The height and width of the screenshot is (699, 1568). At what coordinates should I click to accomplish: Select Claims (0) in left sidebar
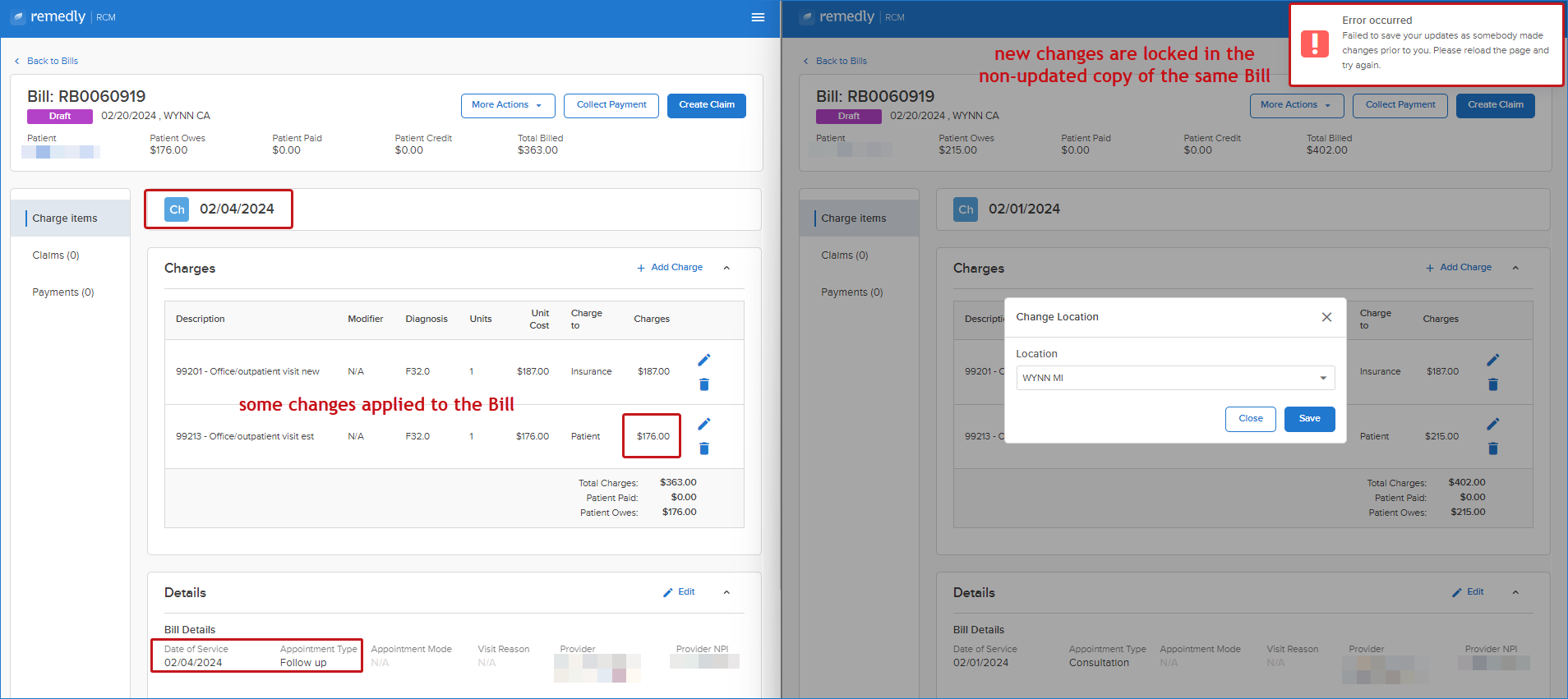point(56,255)
